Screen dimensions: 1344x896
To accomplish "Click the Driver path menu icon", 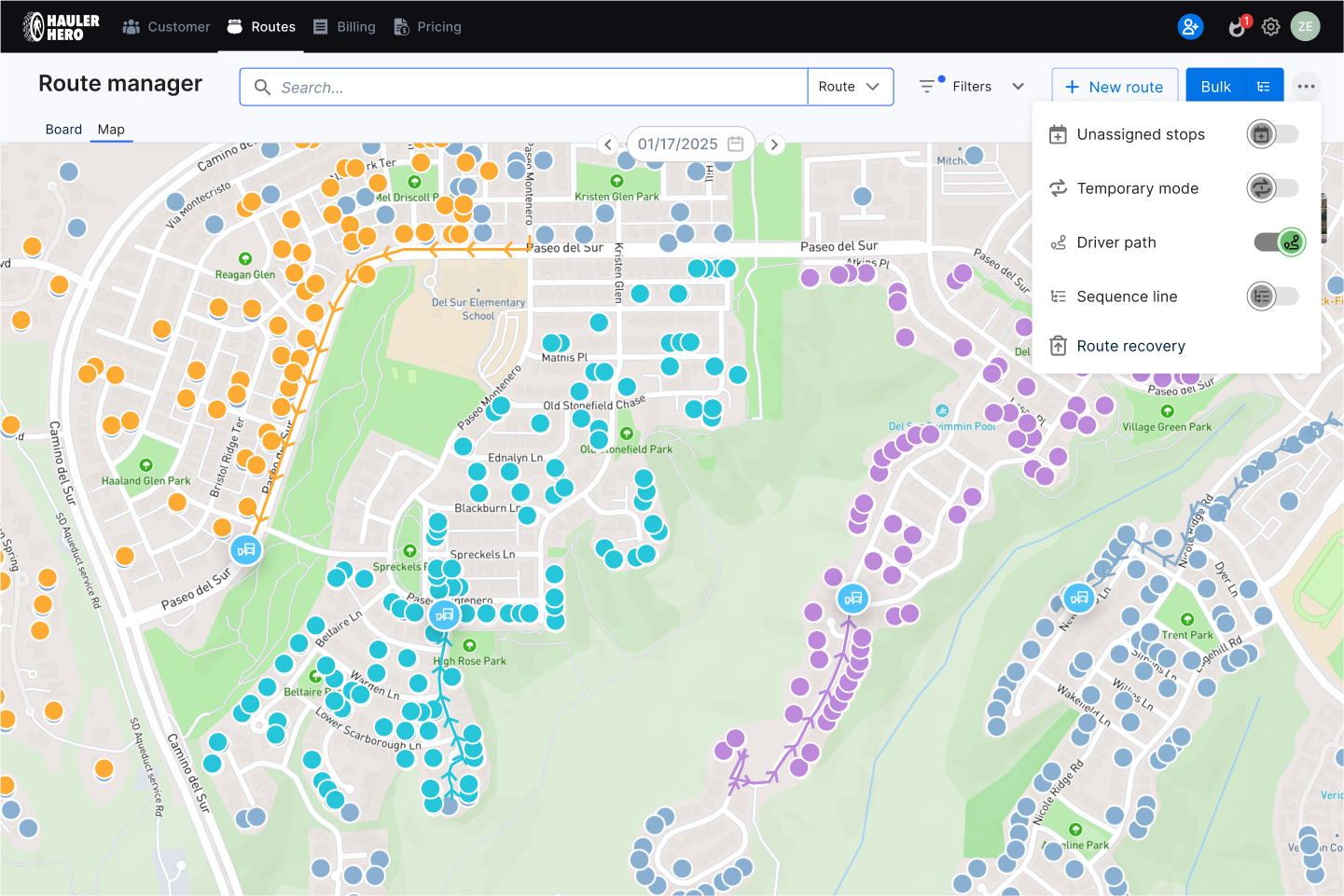I will pos(1058,242).
